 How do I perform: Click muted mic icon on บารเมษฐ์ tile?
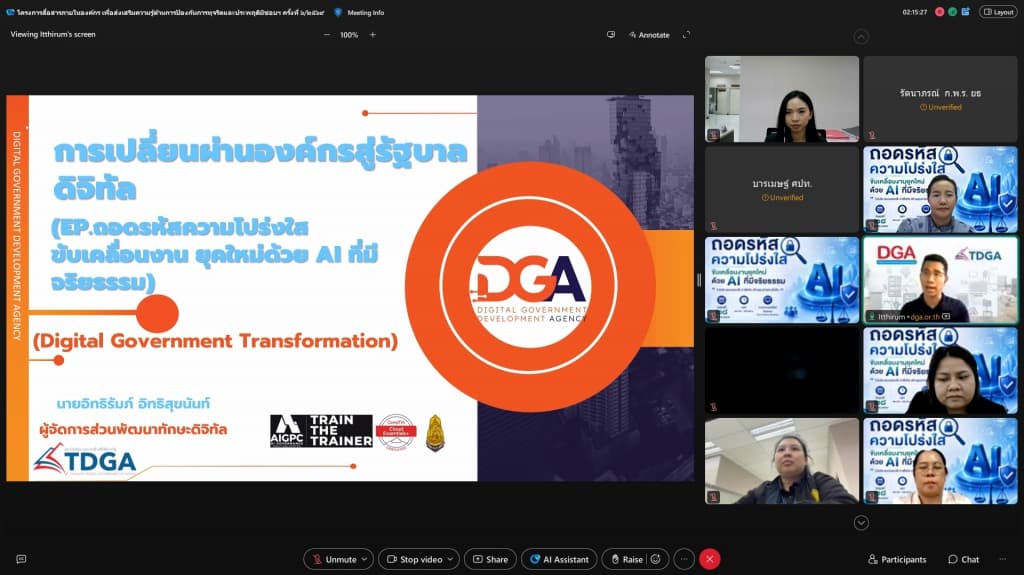(x=713, y=226)
